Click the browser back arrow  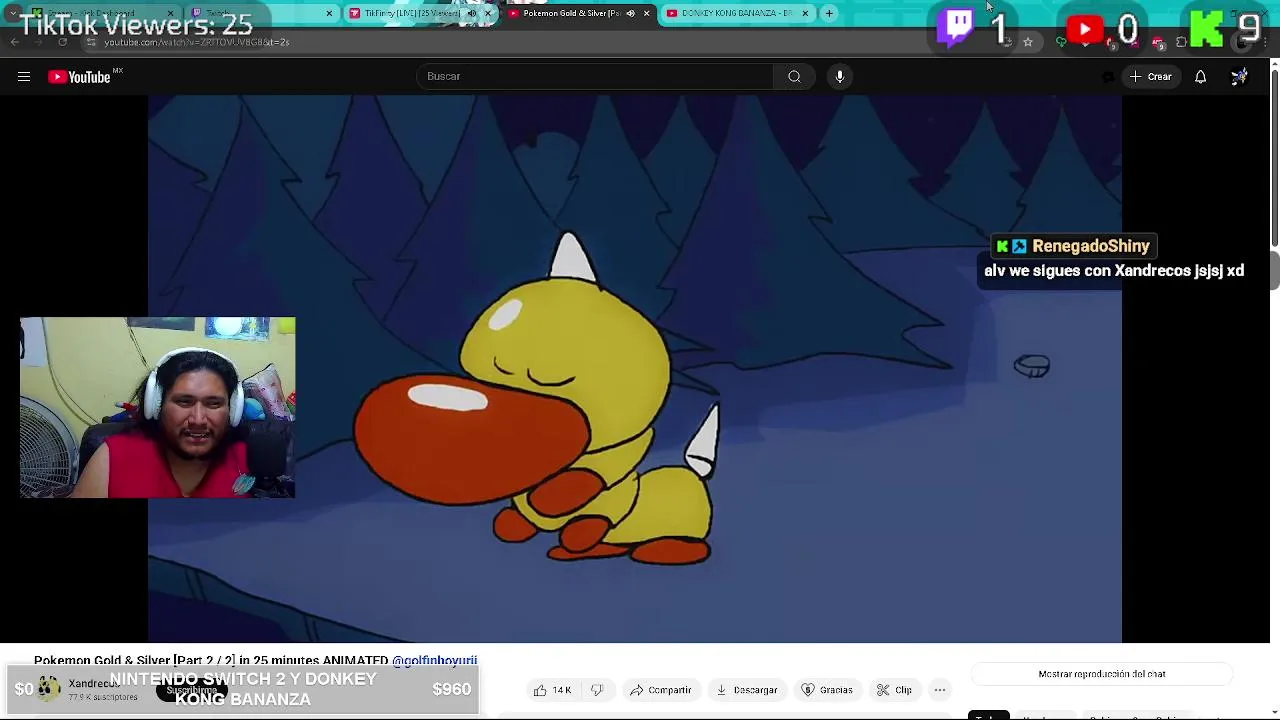(x=15, y=42)
